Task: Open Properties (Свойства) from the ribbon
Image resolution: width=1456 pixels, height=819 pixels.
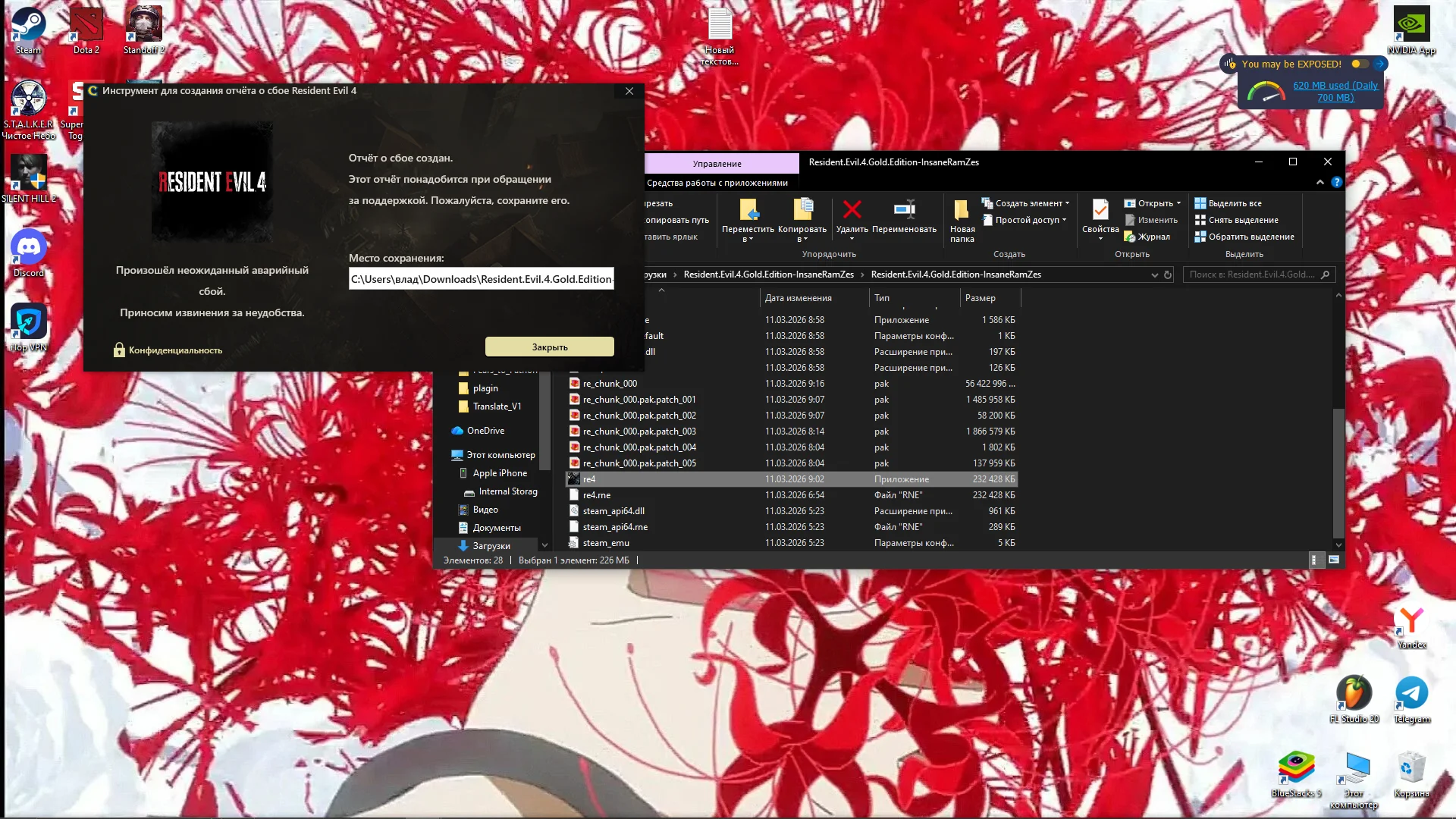Action: point(1100,210)
